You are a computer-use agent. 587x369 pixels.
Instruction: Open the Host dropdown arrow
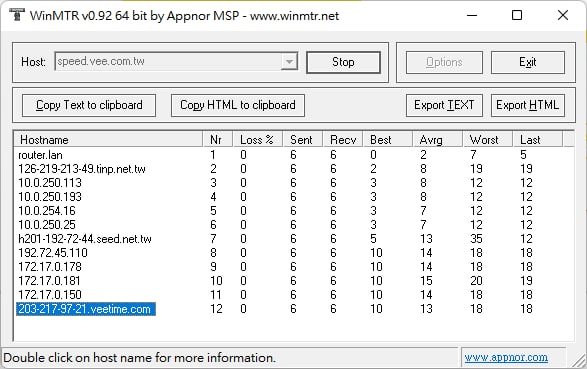pos(289,62)
